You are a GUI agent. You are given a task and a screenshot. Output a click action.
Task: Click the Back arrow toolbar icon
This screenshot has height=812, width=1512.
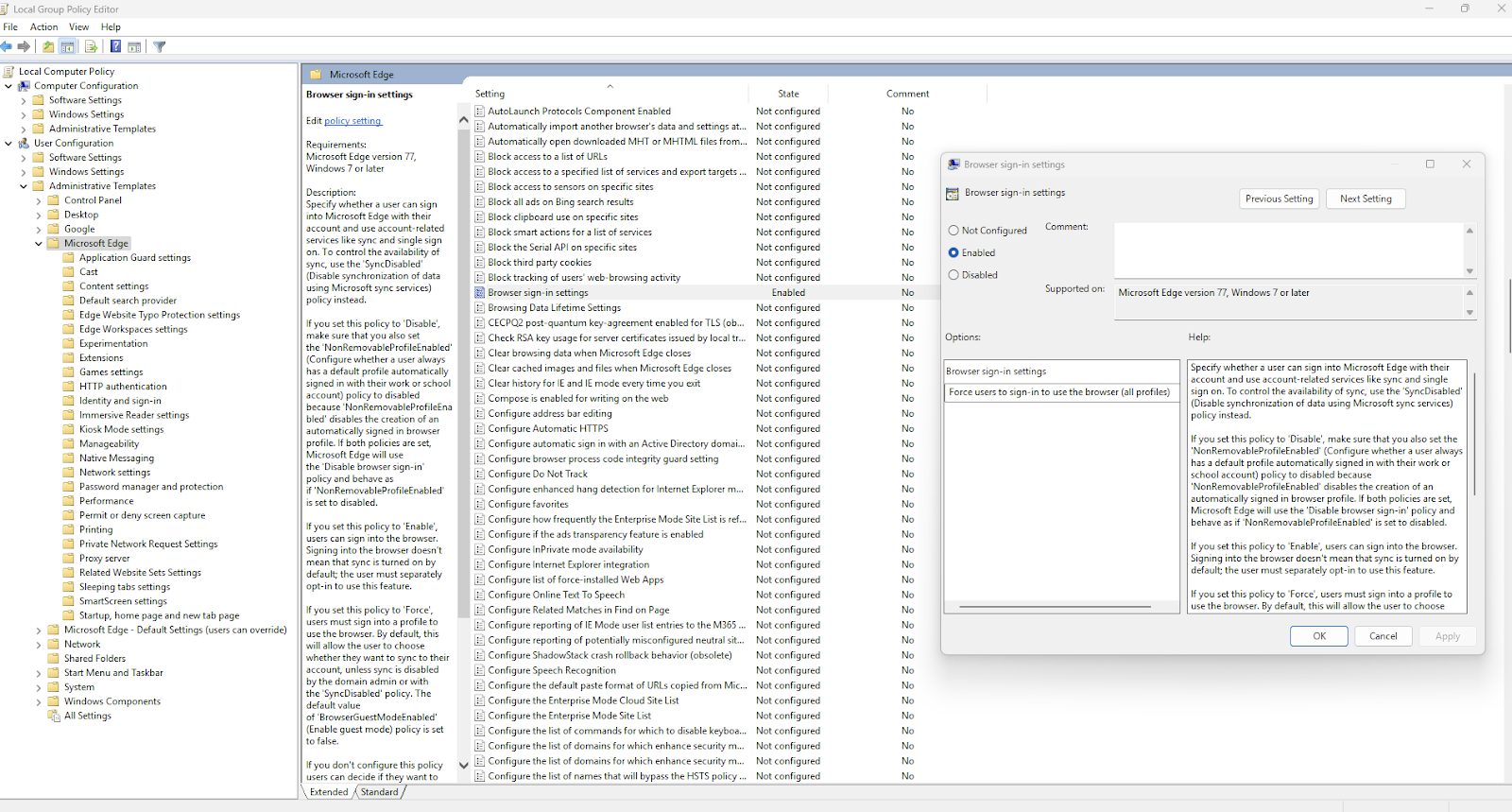pyautogui.click(x=7, y=46)
